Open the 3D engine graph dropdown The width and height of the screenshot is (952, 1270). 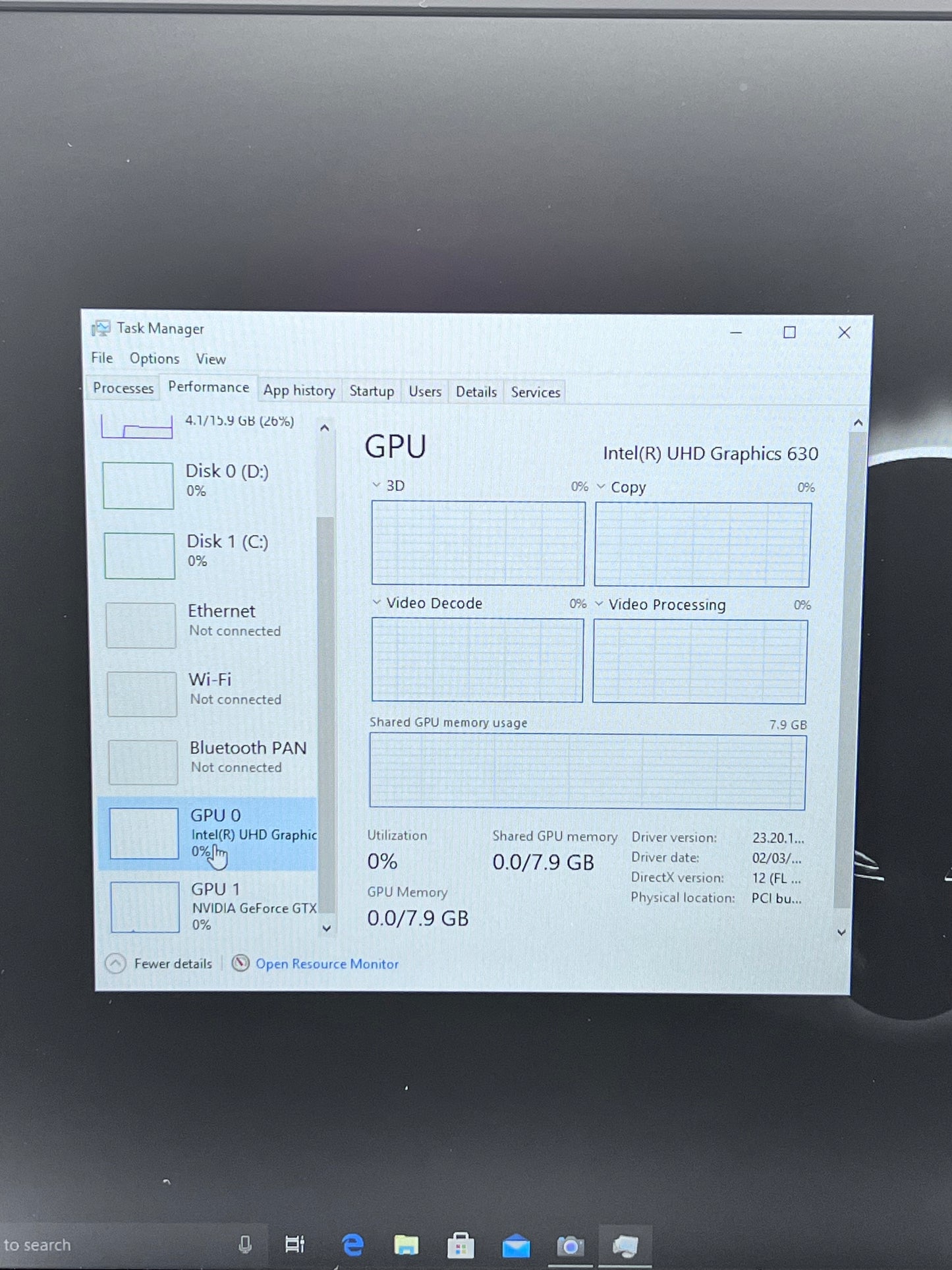(x=376, y=485)
